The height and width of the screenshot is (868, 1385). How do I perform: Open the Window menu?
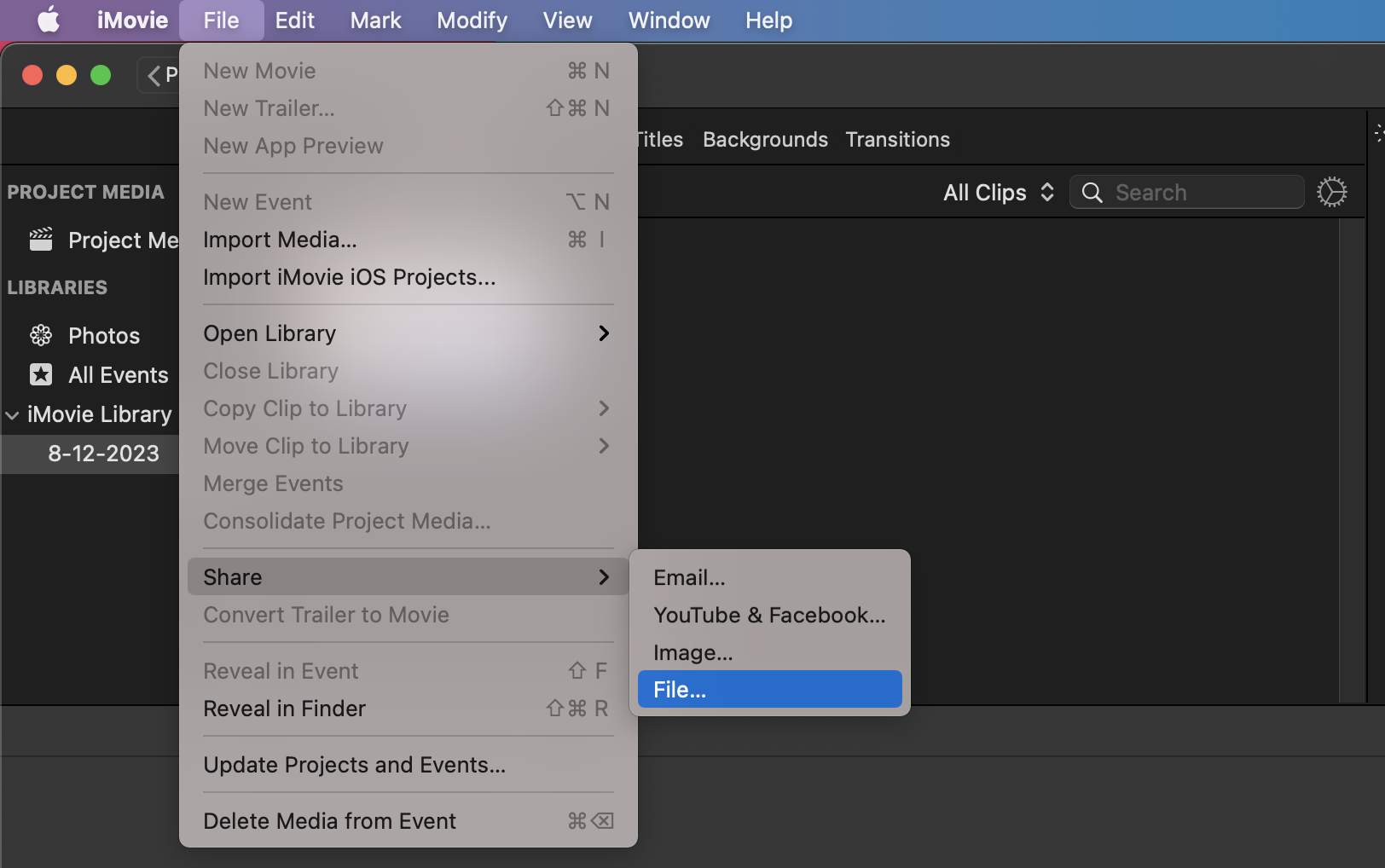669,20
